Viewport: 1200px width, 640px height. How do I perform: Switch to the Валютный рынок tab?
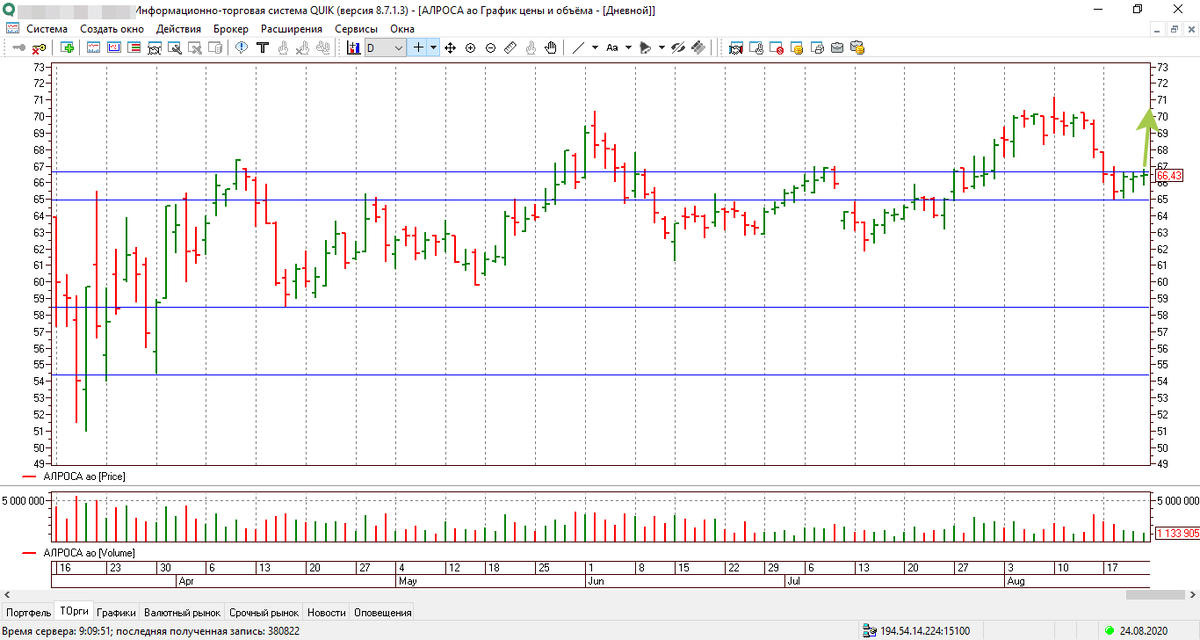[x=182, y=612]
